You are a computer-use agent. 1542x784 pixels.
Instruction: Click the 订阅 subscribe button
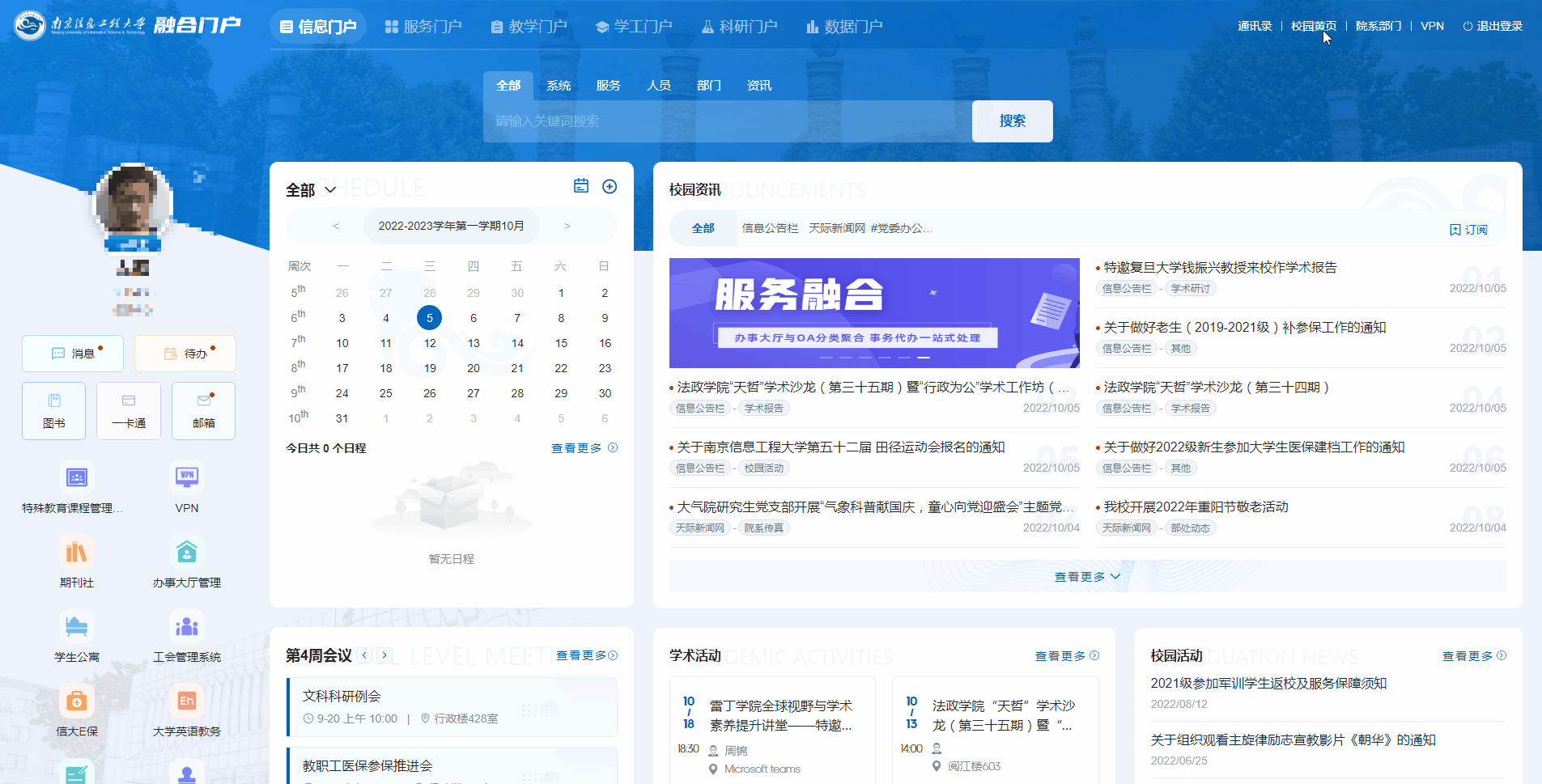click(x=1468, y=230)
